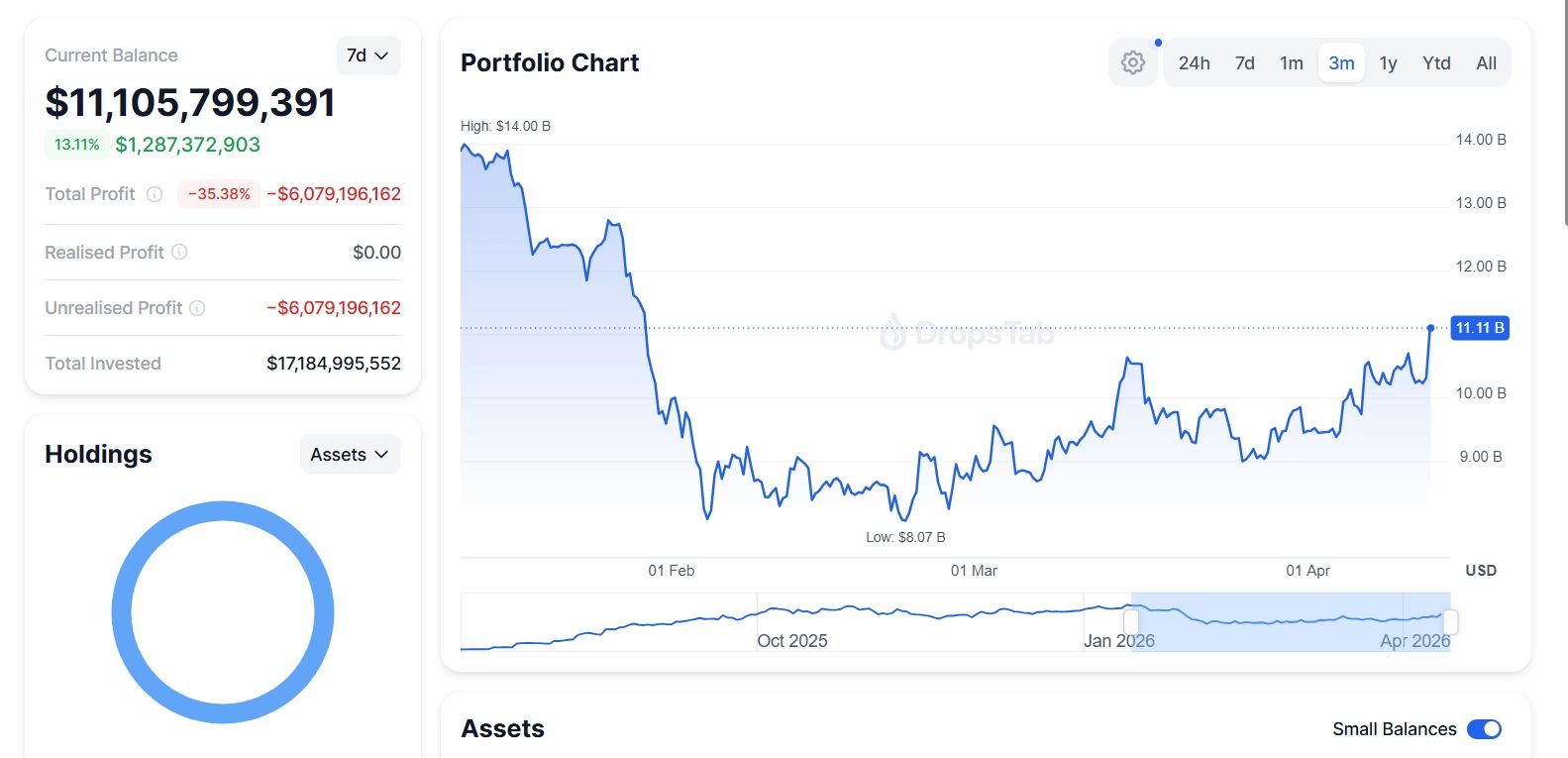Click the blue Holdings donut chart ring
The height and width of the screenshot is (758, 1568).
coord(122,612)
